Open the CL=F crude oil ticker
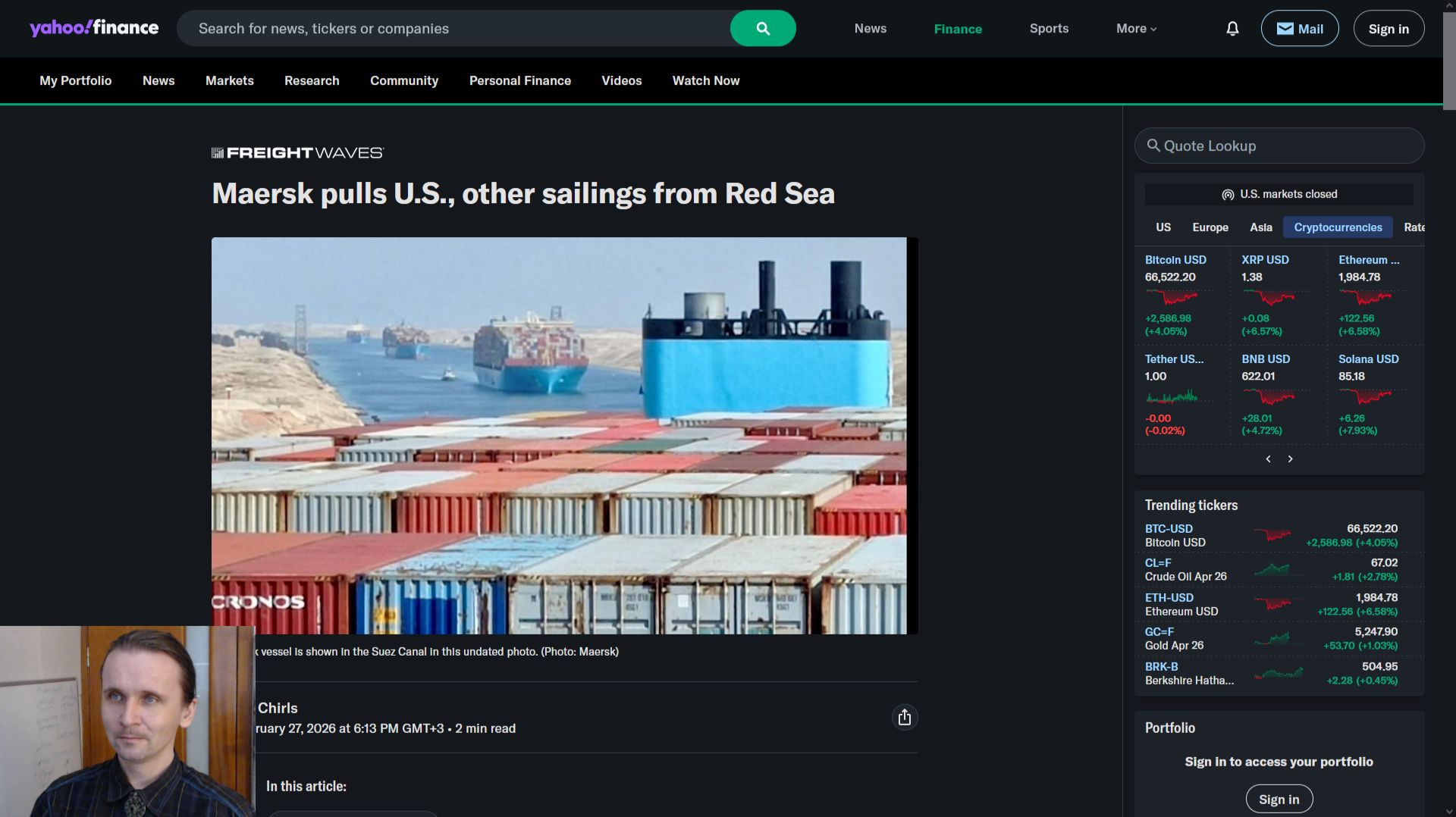 click(1158, 562)
